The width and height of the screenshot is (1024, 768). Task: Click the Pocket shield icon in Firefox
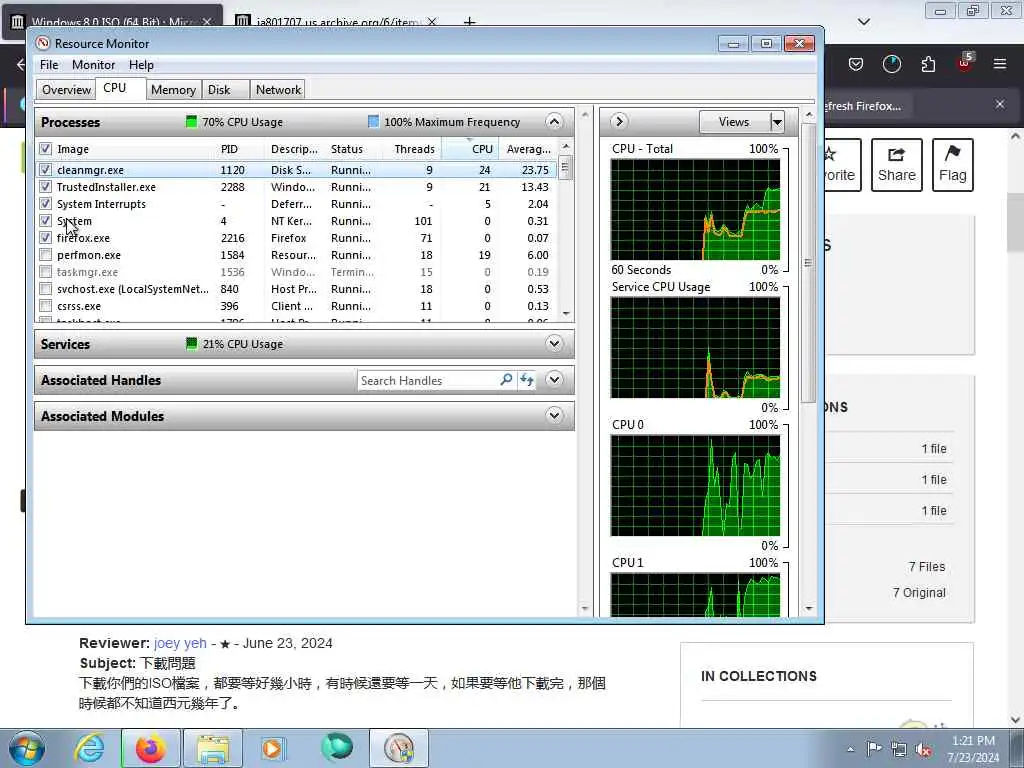pyautogui.click(x=856, y=64)
